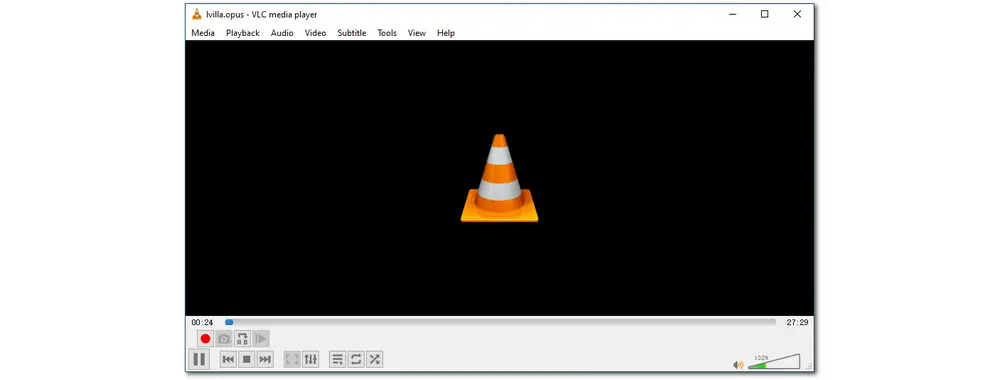The height and width of the screenshot is (380, 1000).
Task: Open the Subtitle menu
Action: click(x=351, y=33)
